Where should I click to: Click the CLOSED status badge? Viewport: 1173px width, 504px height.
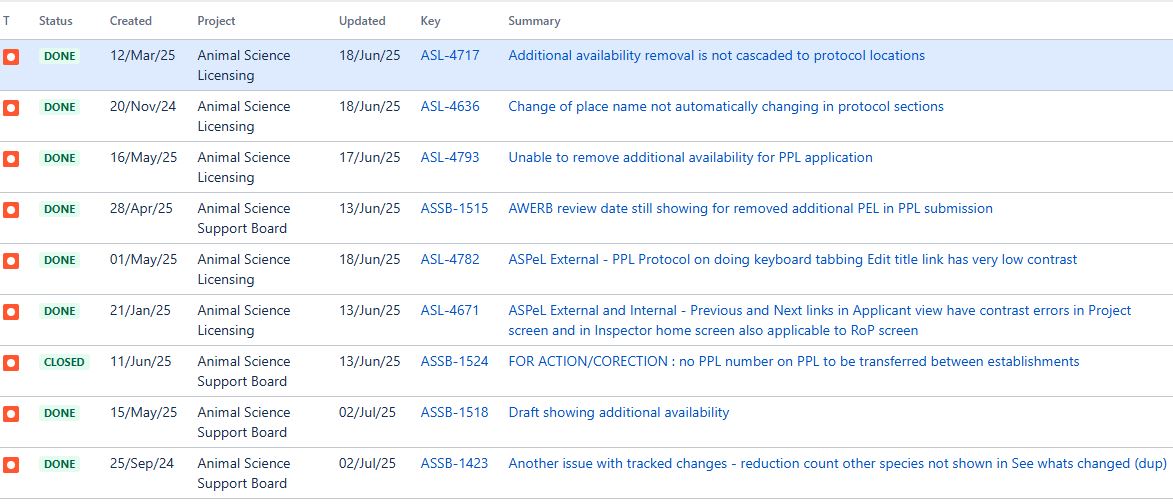[x=64, y=362]
